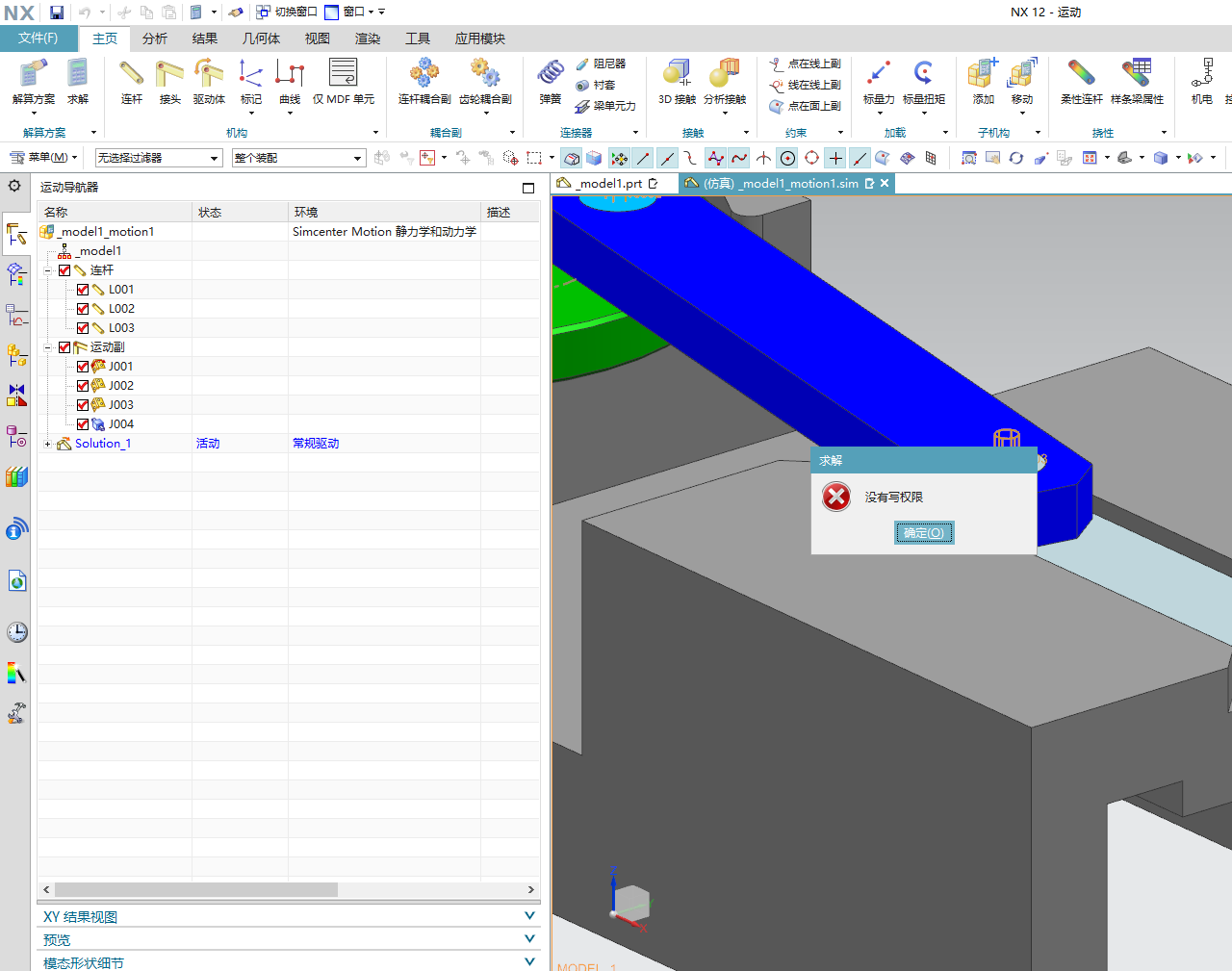Uncheck link L003 checkbox
Image resolution: width=1232 pixels, height=971 pixels.
click(83, 328)
